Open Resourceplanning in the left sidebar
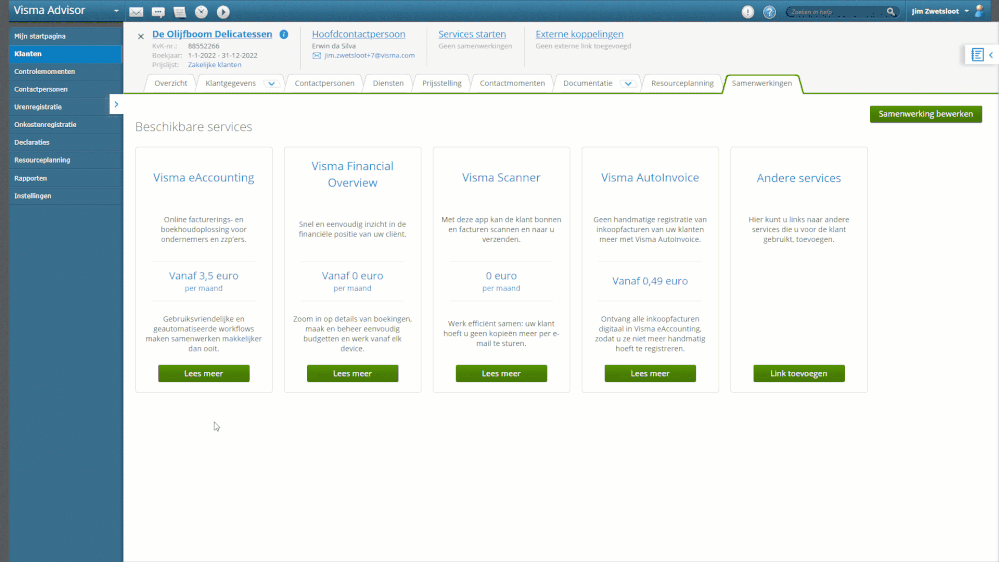 tap(66, 160)
